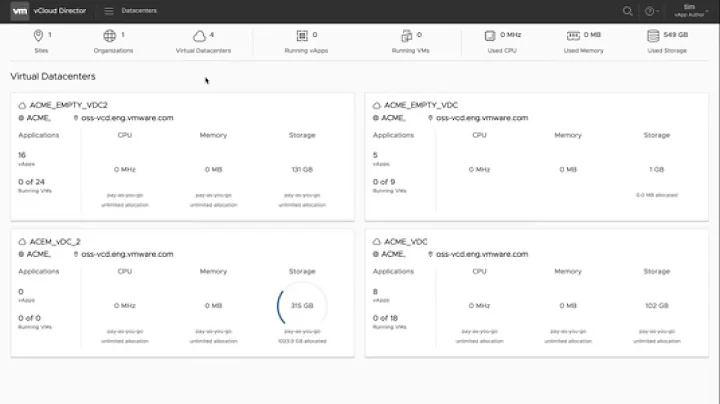The height and width of the screenshot is (404, 720).
Task: Click the 549 GB used storage value
Action: [675, 35]
